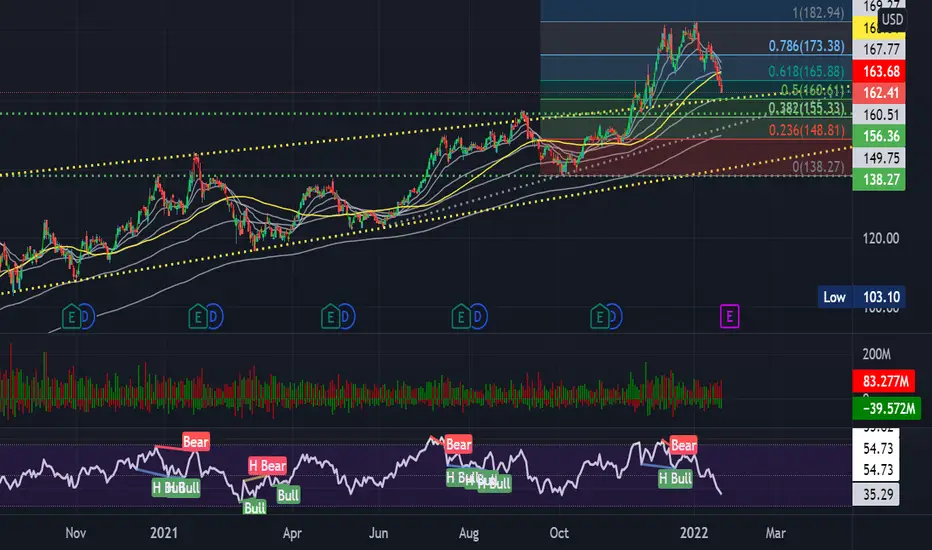Image resolution: width=932 pixels, height=550 pixels.
Task: Click the green 138.27 price label
Action: click(x=879, y=180)
